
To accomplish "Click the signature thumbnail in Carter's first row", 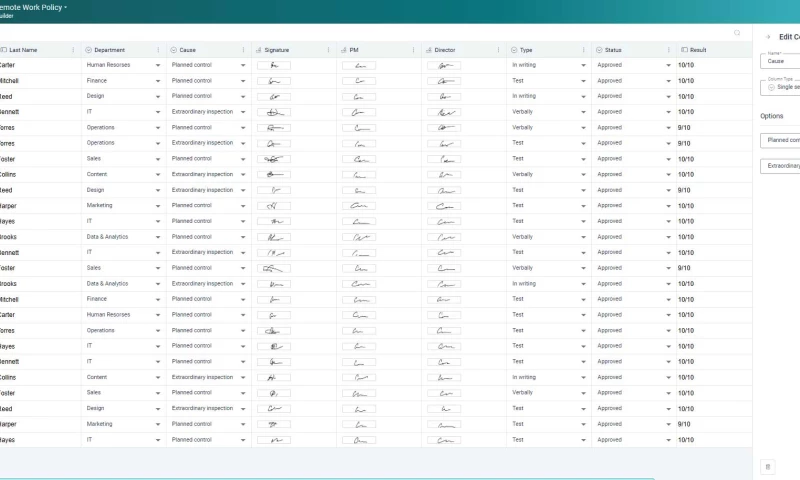I will pos(274,65).
